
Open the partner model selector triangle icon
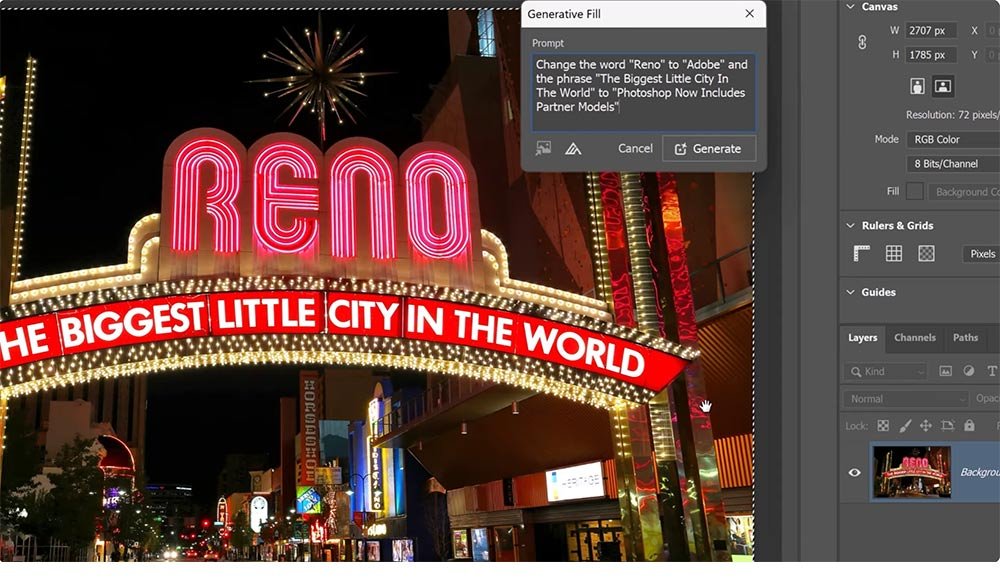[x=573, y=148]
